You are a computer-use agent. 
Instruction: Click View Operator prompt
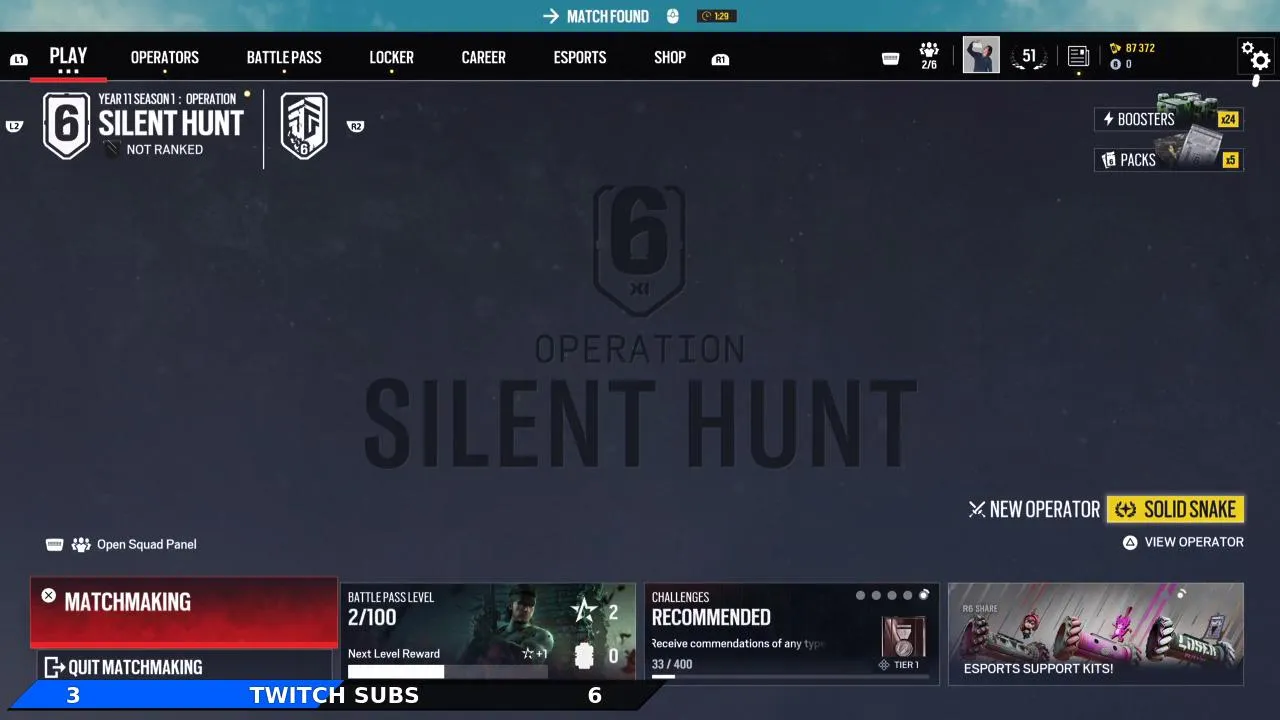1183,542
